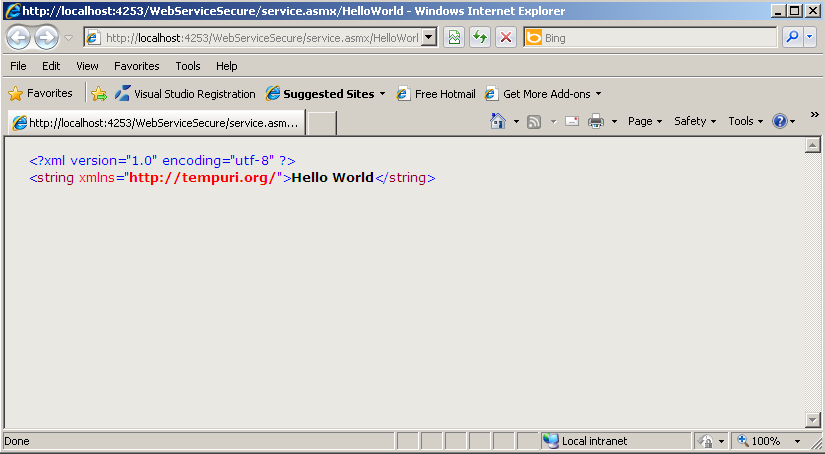Click the xml version declaration line
The height and width of the screenshot is (454, 825).
click(163, 160)
